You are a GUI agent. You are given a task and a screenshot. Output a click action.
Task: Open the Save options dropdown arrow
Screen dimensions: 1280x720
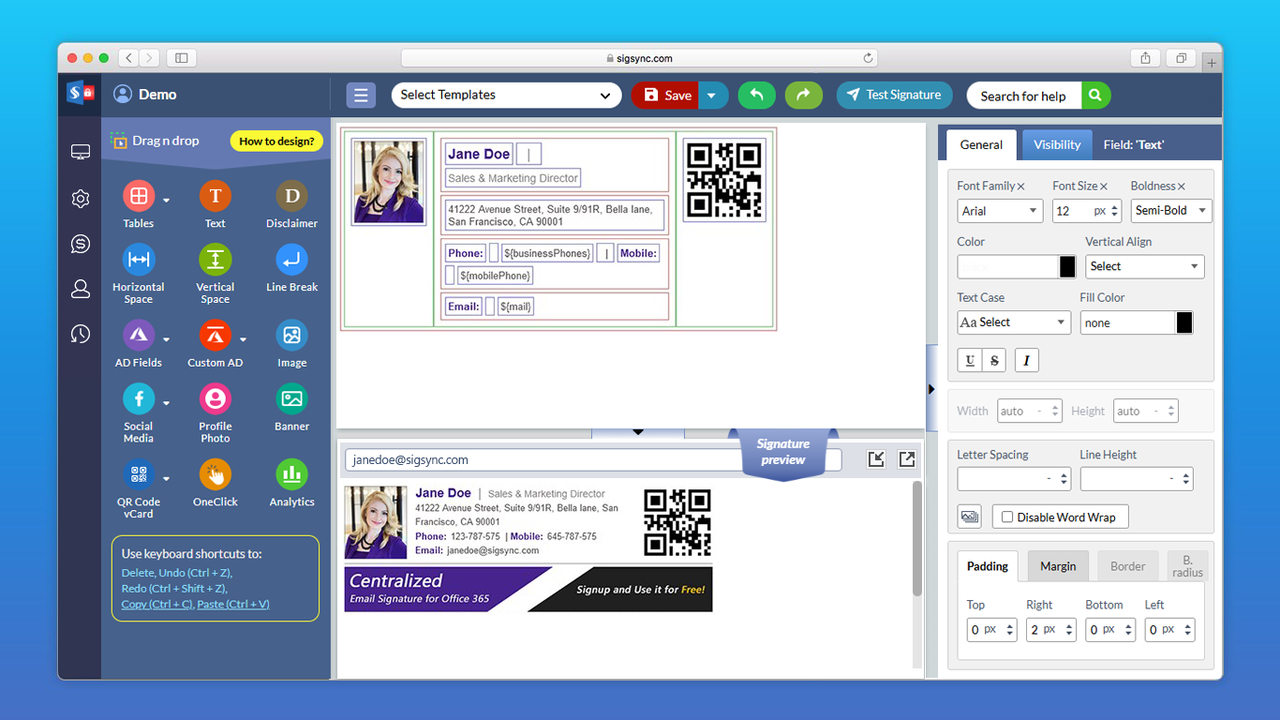pos(712,95)
